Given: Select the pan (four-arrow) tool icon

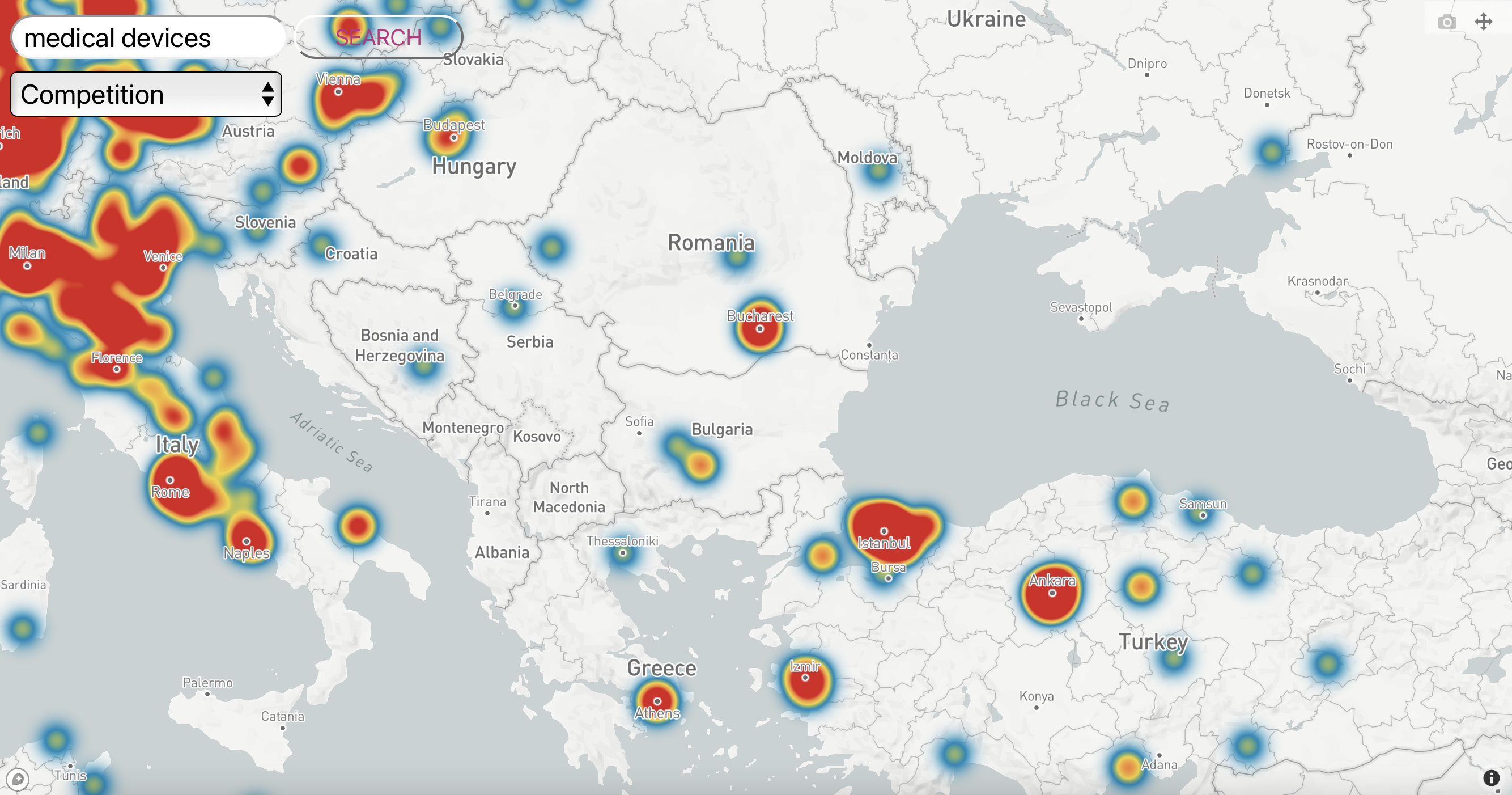Looking at the screenshot, I should [x=1483, y=22].
